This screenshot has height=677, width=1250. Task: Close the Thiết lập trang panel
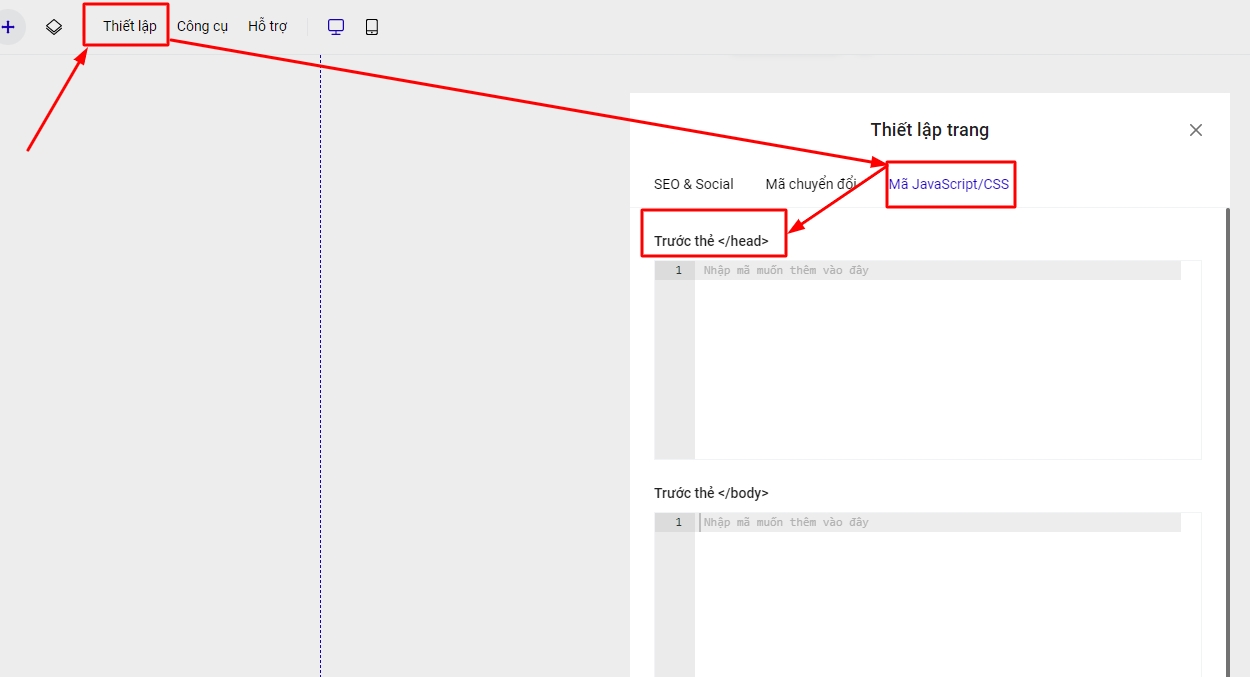(1195, 130)
